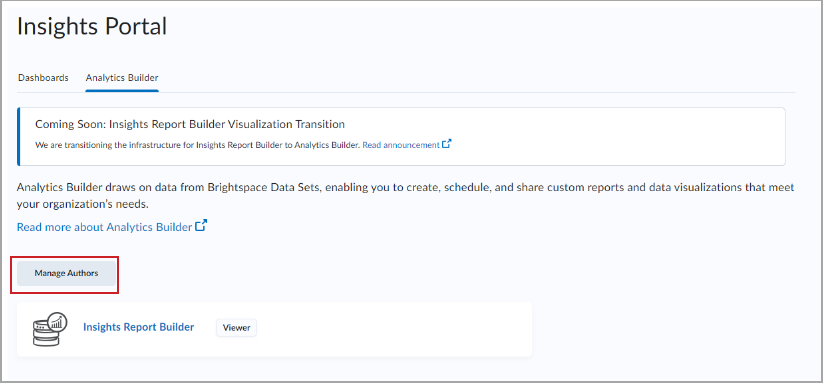Screen dimensions: 825x383
Task: Click external-link icon after Read more about Analytics Builder
Action: coord(201,226)
